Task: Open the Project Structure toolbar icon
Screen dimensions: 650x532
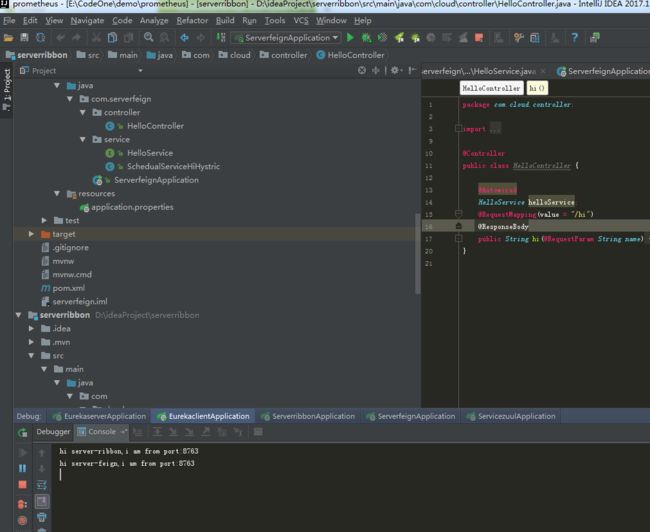Action: click(x=535, y=38)
